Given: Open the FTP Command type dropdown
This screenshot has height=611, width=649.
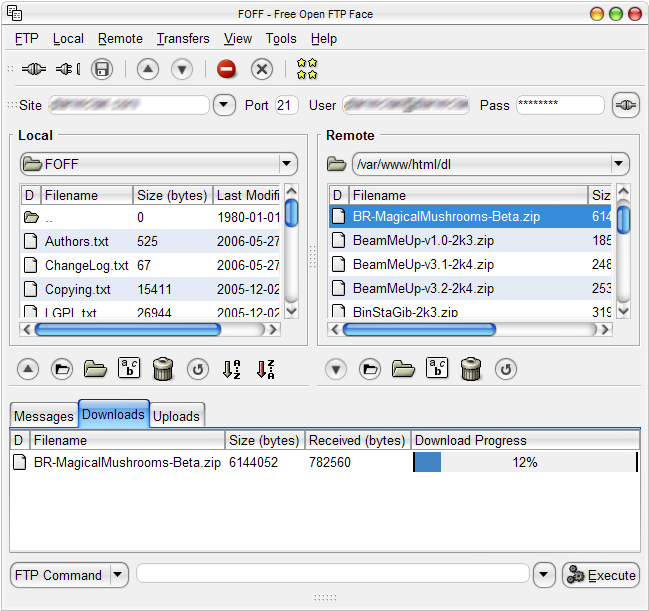Looking at the screenshot, I should click(x=118, y=575).
